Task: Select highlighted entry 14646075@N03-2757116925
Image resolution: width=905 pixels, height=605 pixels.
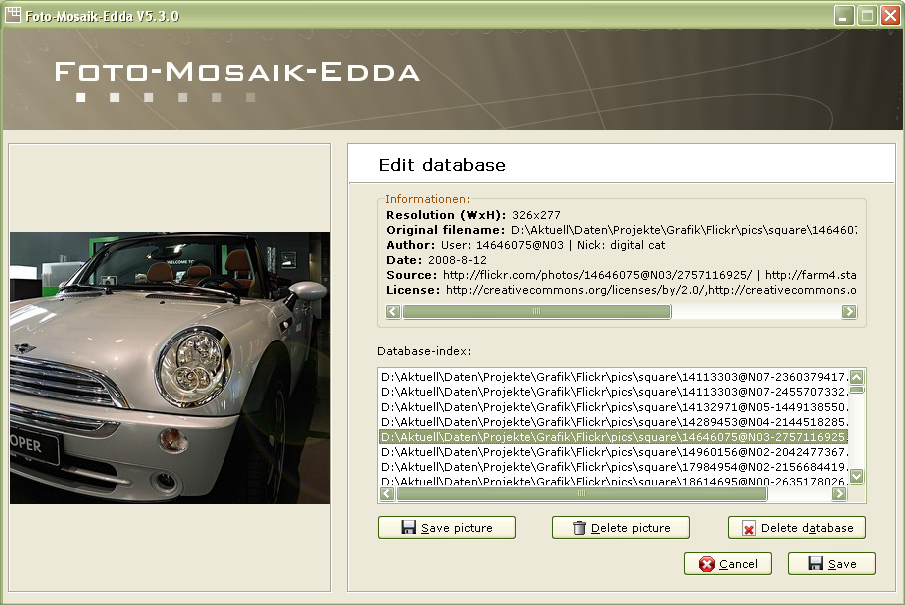Action: [x=614, y=437]
